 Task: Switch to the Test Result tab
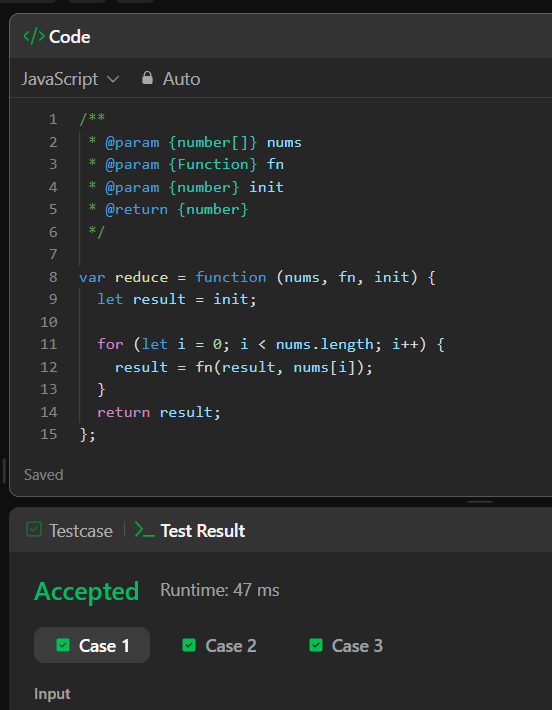pyautogui.click(x=190, y=530)
